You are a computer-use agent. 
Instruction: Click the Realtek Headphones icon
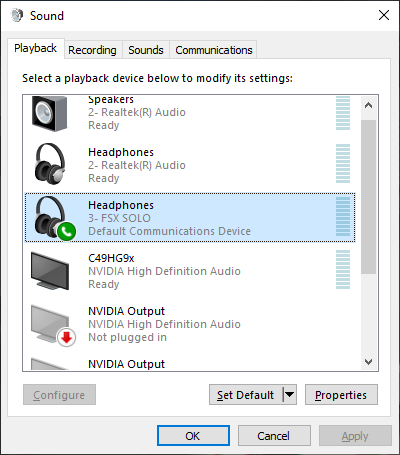coord(50,164)
